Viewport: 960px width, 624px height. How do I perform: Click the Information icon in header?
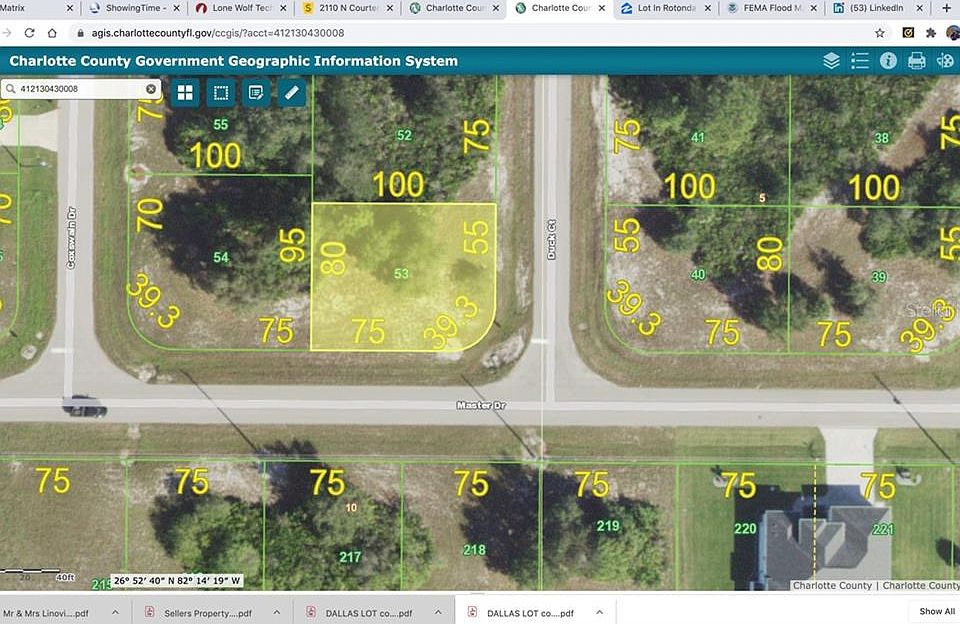tap(888, 61)
